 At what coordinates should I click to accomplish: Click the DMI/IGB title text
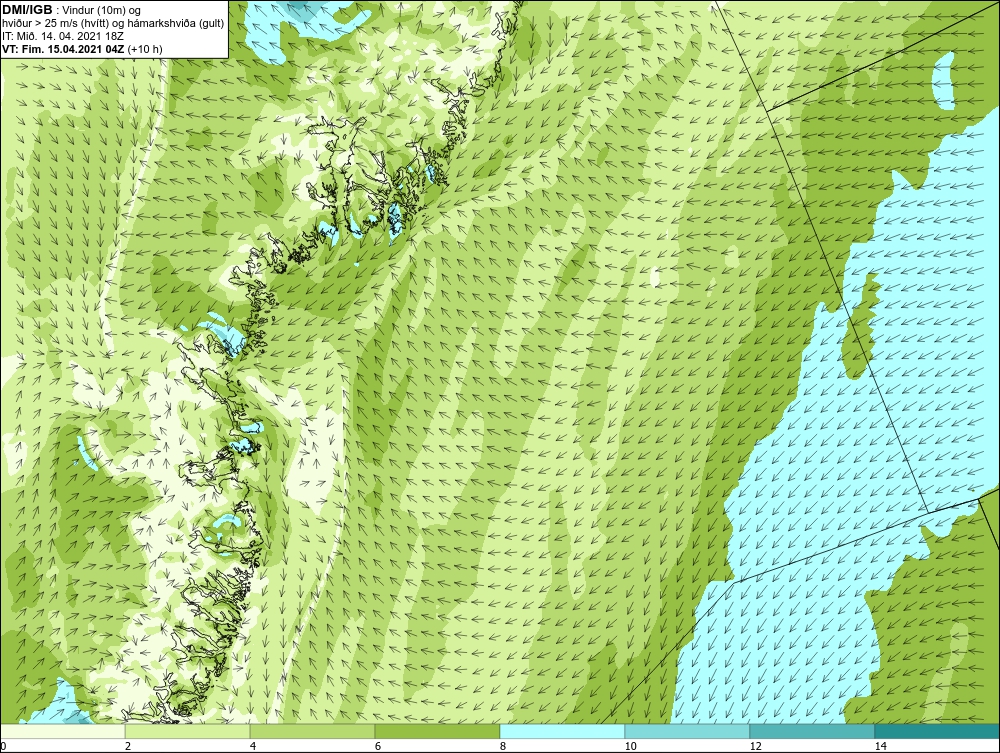[x=27, y=10]
